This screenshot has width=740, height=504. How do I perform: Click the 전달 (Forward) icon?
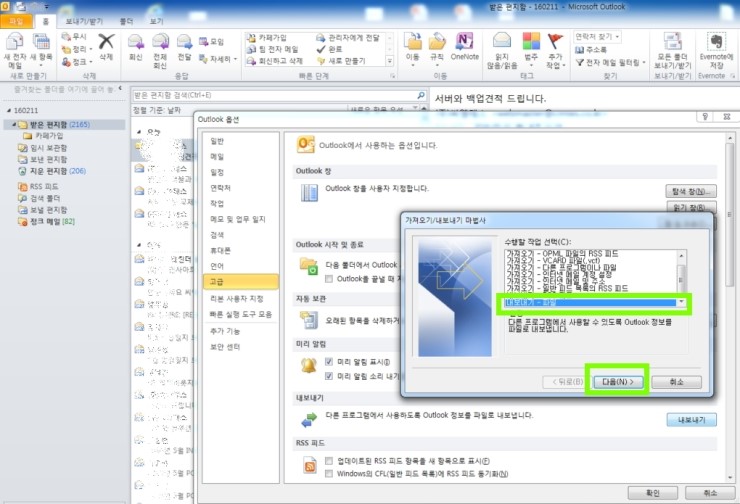click(x=184, y=42)
